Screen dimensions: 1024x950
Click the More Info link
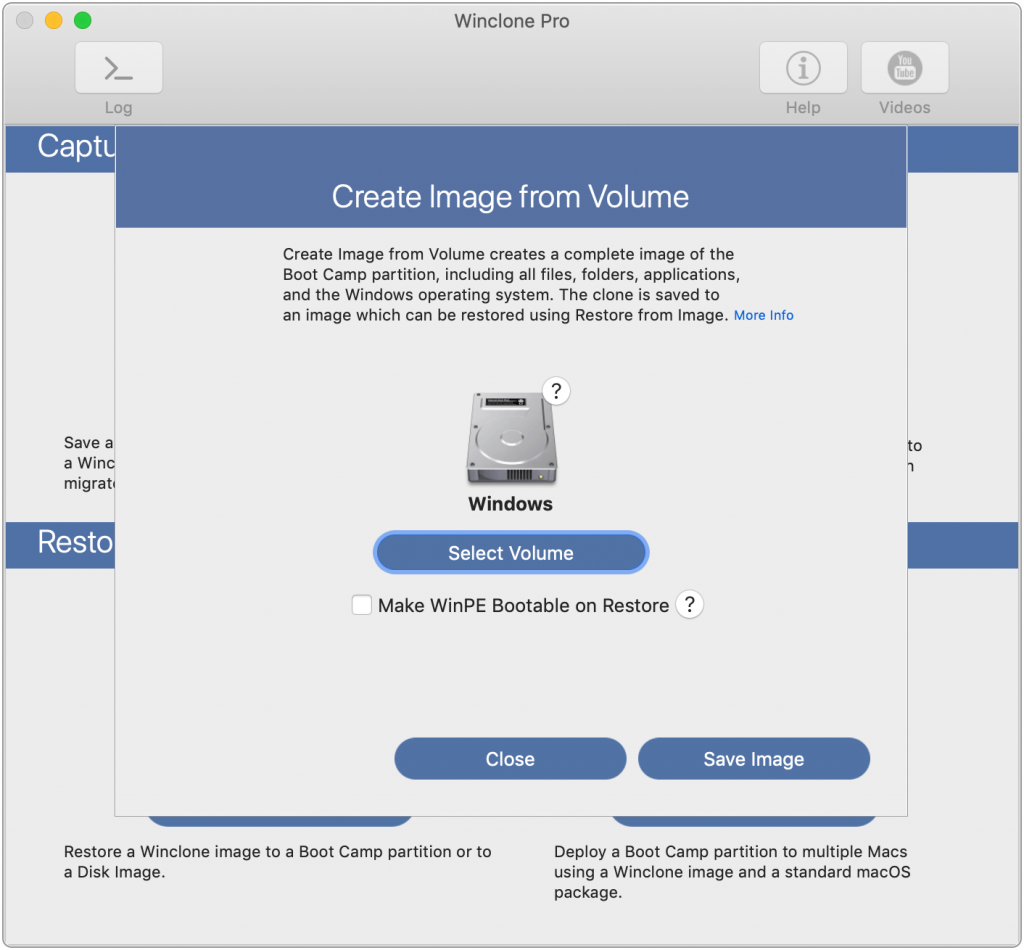click(x=763, y=315)
